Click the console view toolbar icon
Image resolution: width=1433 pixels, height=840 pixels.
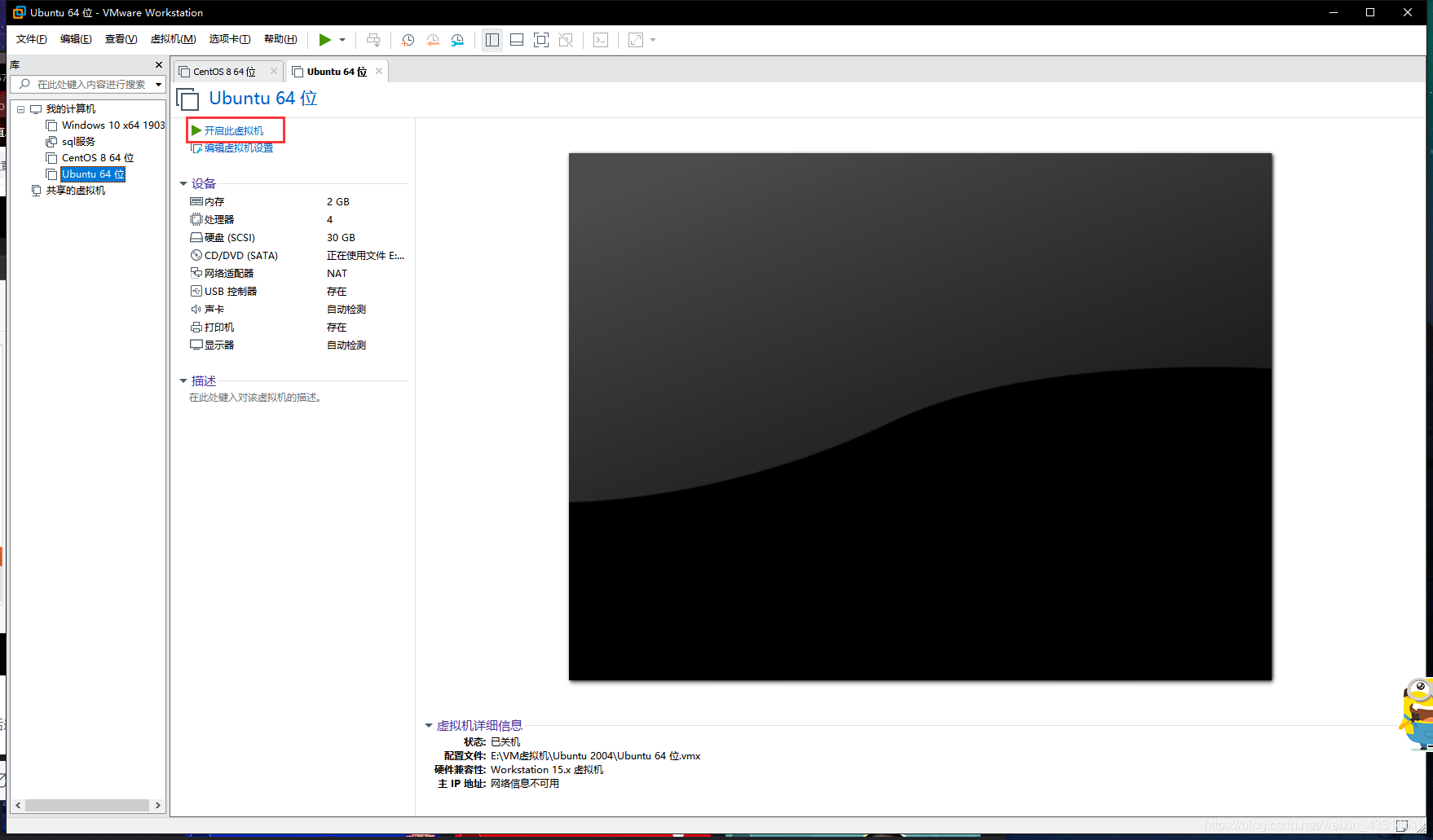point(601,40)
